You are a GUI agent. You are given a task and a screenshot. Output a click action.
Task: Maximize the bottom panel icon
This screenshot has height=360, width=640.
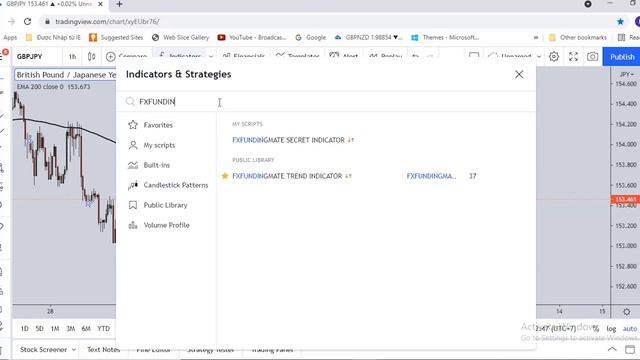[x=630, y=349]
